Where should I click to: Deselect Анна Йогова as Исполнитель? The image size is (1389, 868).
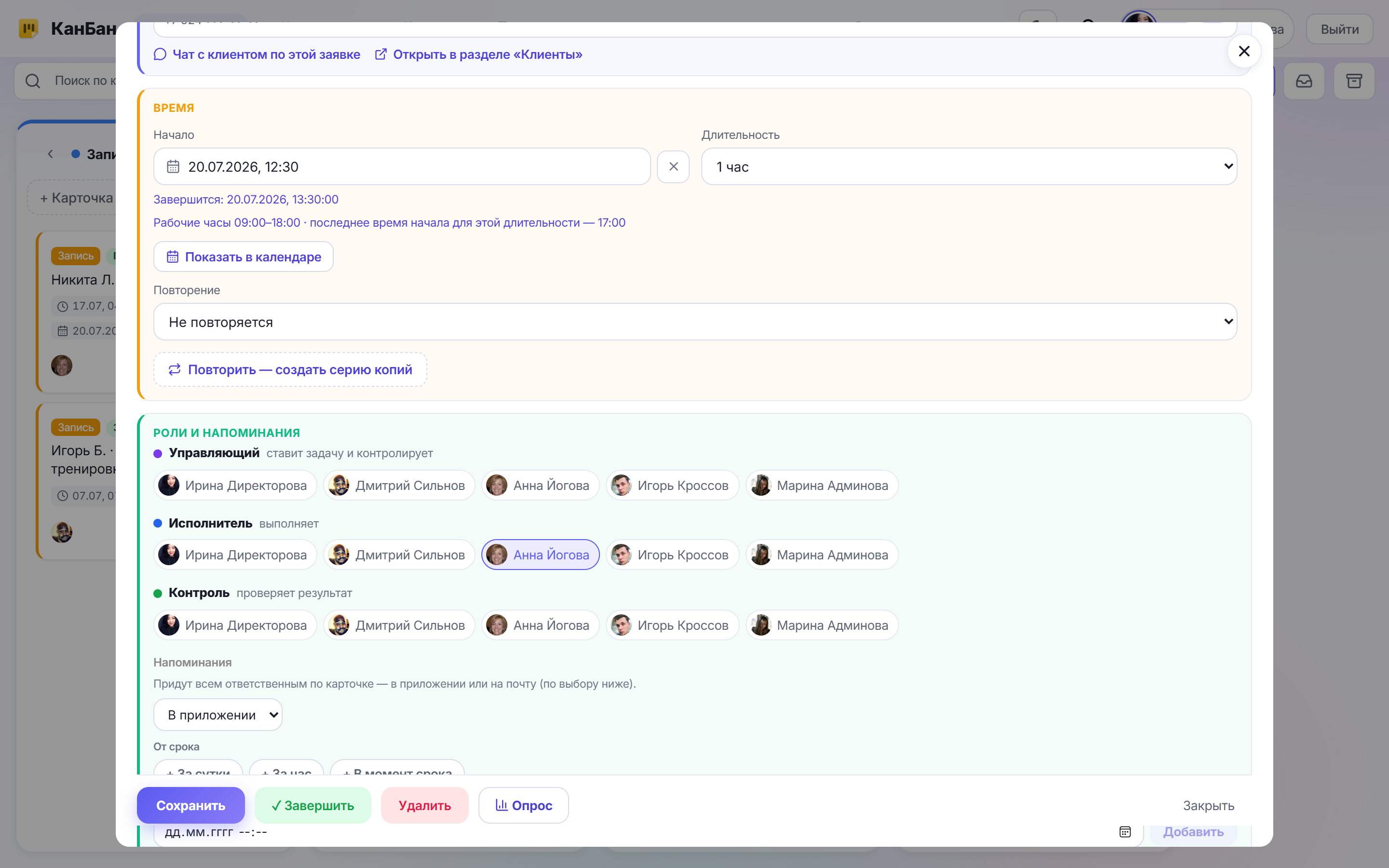click(x=540, y=555)
